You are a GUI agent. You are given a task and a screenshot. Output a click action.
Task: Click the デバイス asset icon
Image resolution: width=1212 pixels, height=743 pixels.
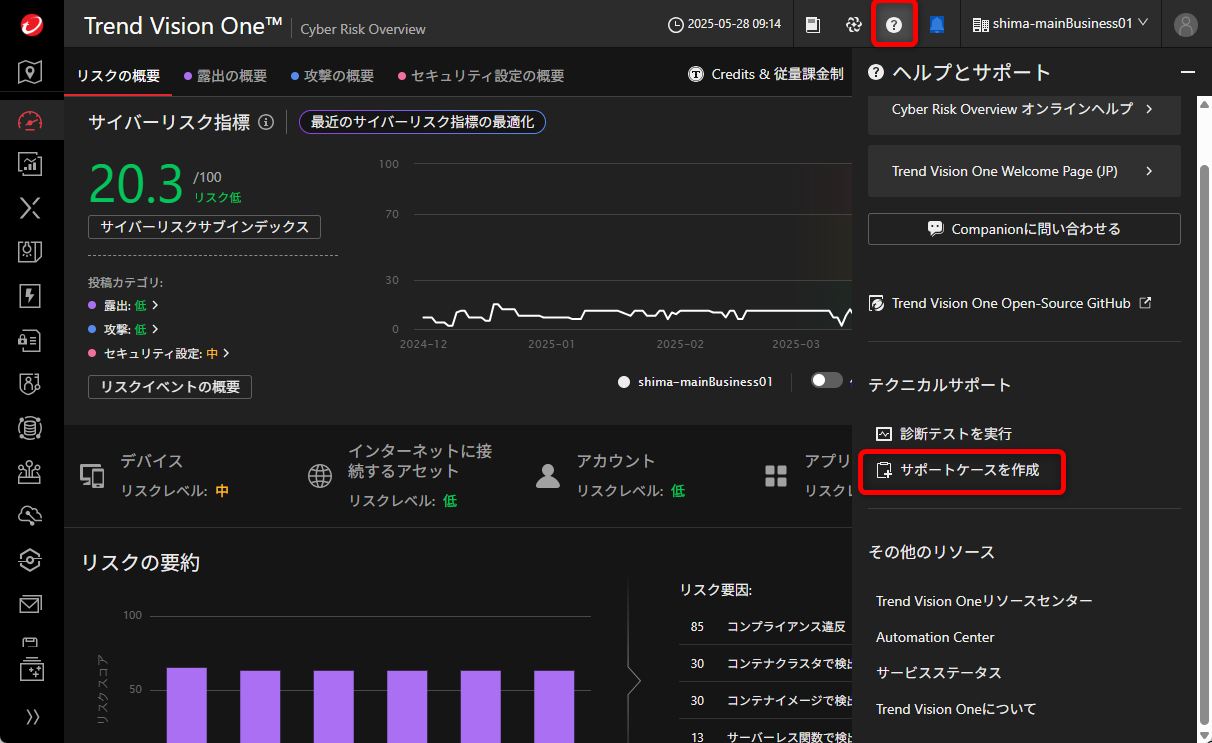(92, 476)
